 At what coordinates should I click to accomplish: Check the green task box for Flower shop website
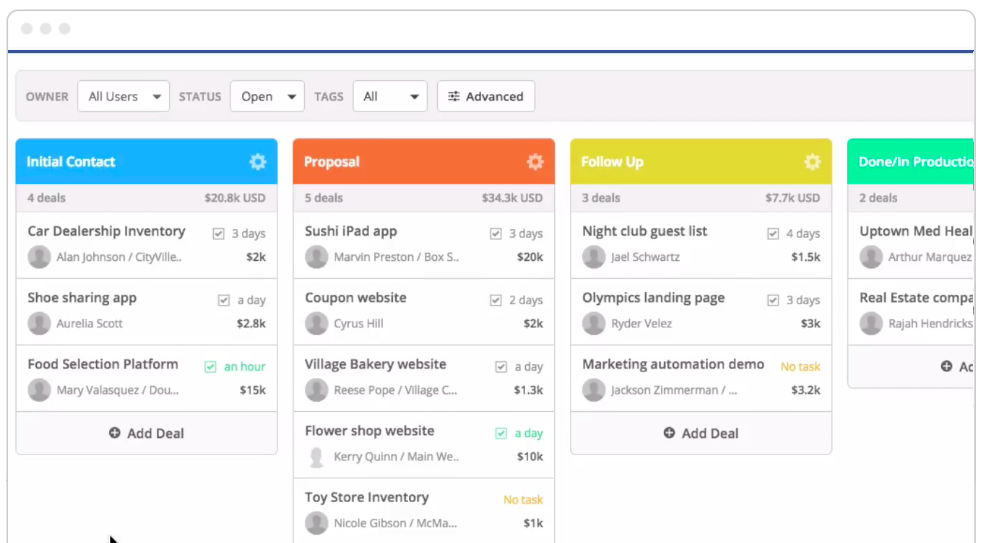tap(501, 434)
